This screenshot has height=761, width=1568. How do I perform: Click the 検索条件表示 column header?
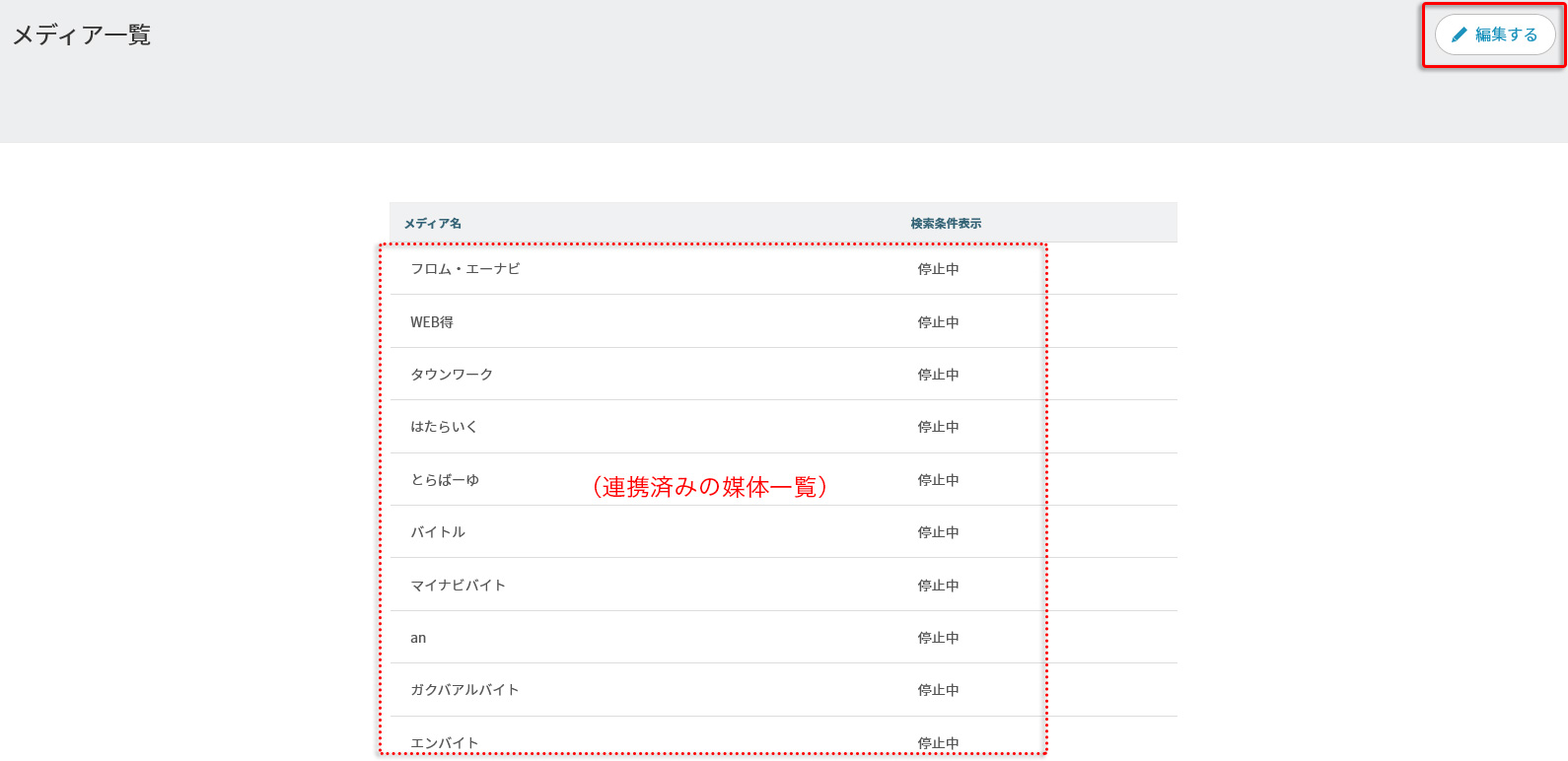pos(946,224)
